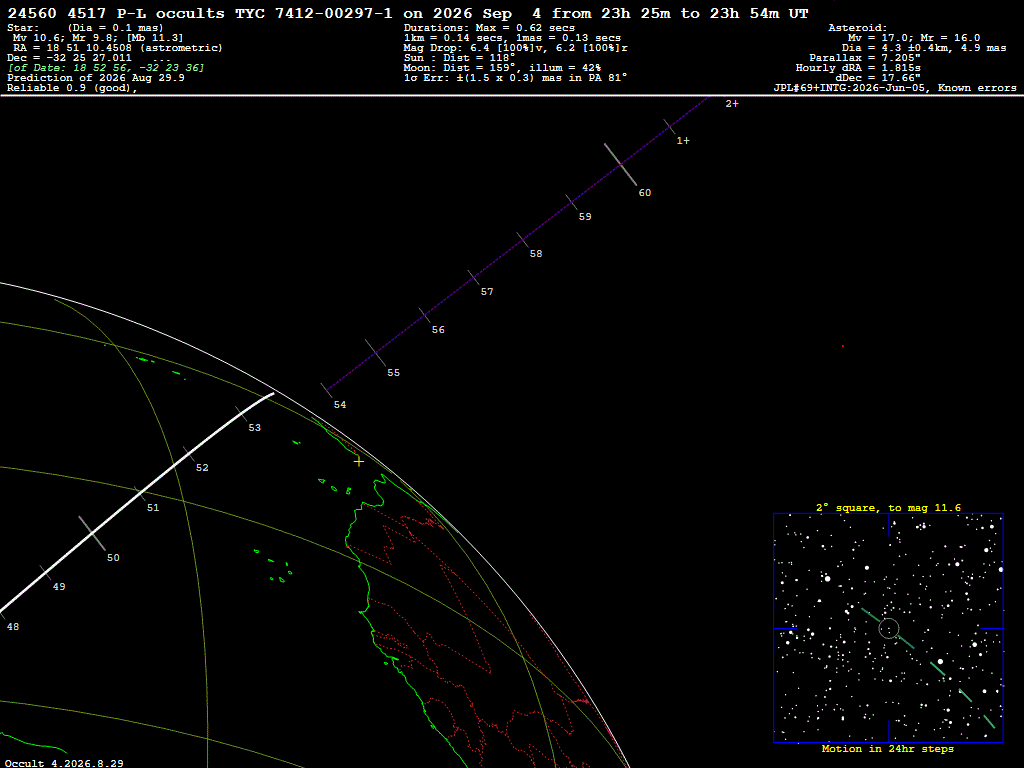This screenshot has width=1024, height=768.
Task: Click the yellow crosshair marker on the map
Action: pyautogui.click(x=359, y=462)
